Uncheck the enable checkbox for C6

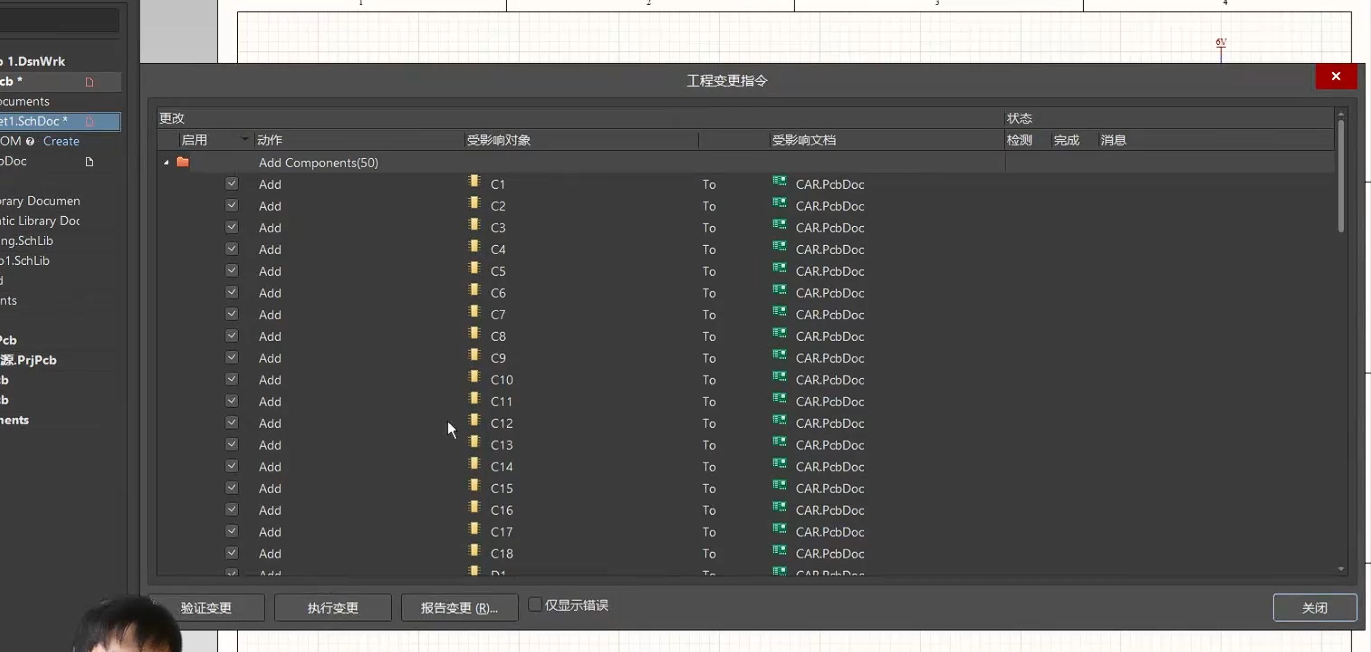coord(232,292)
